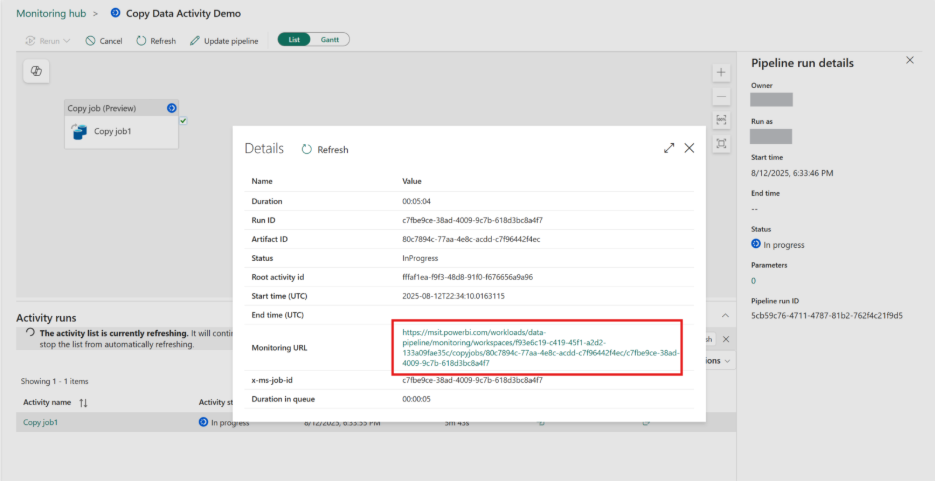This screenshot has height=481, width=936.
Task: Click the zoom to fit icon
Action: (x=721, y=120)
